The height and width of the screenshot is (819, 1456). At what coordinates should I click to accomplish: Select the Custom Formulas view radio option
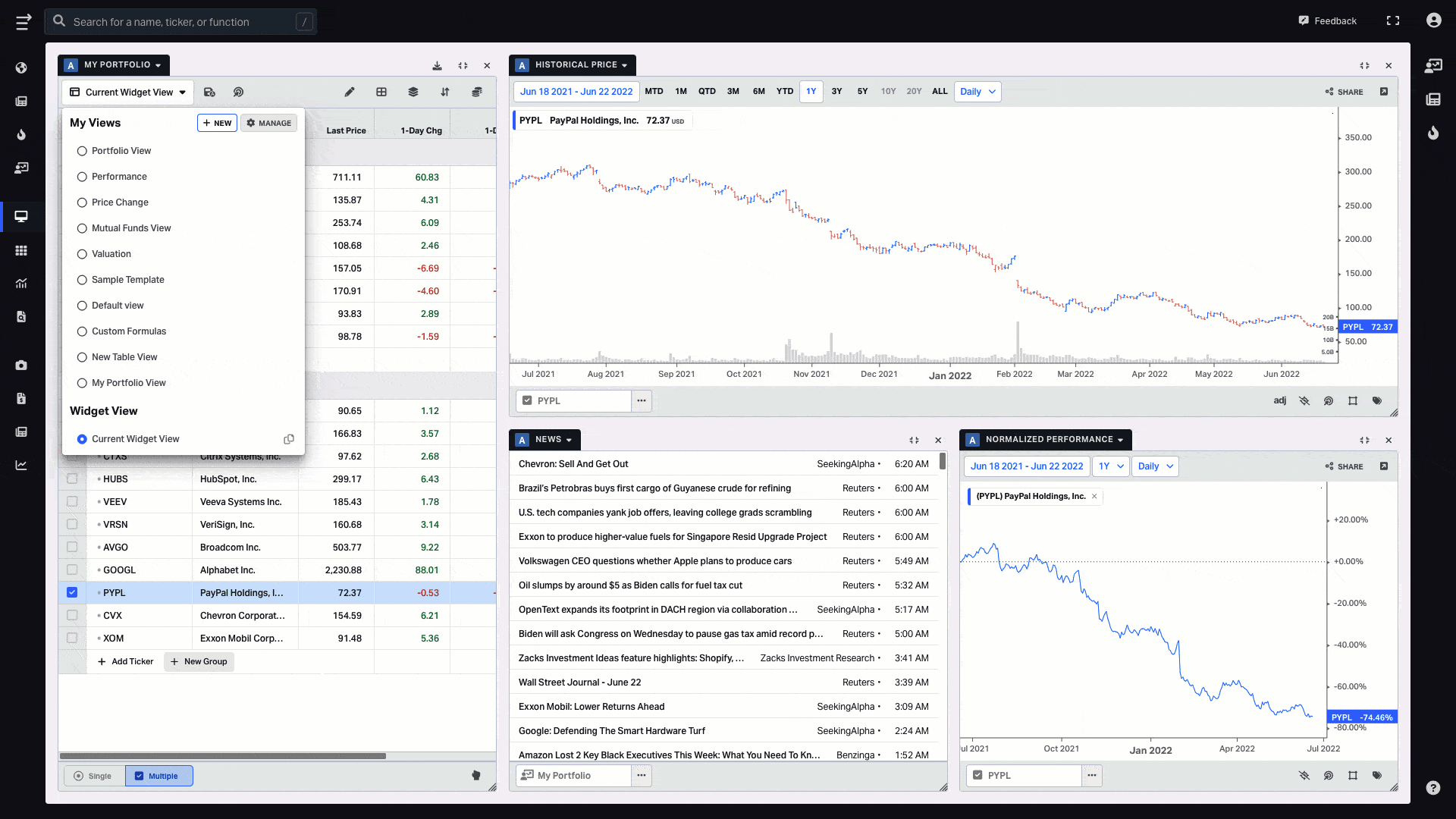pyautogui.click(x=82, y=331)
